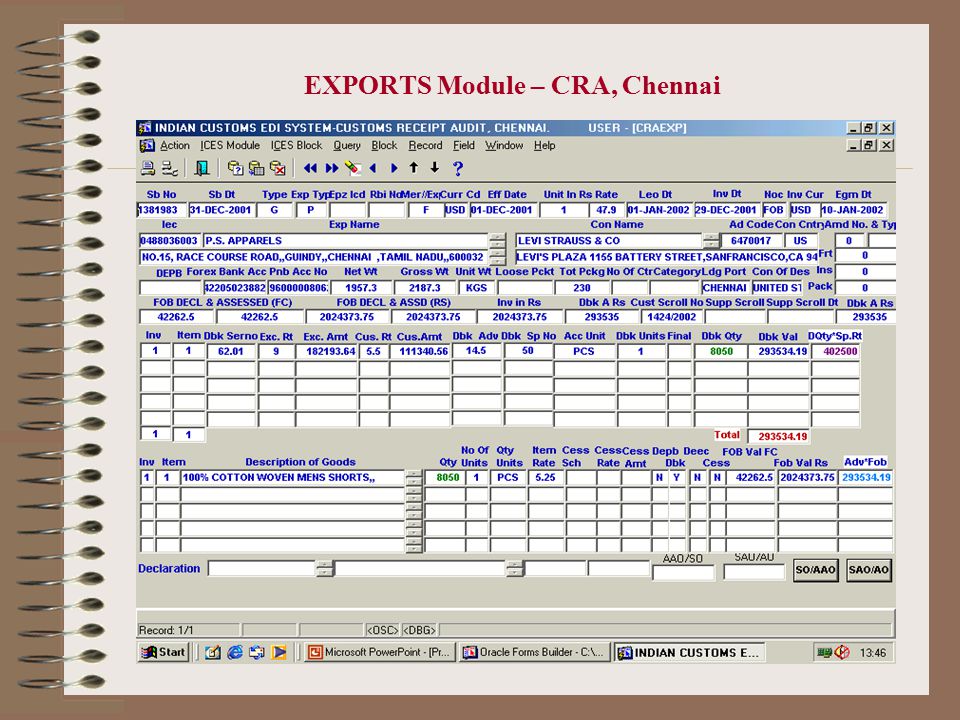
Task: Click the SAO/AO button
Action: point(869,570)
